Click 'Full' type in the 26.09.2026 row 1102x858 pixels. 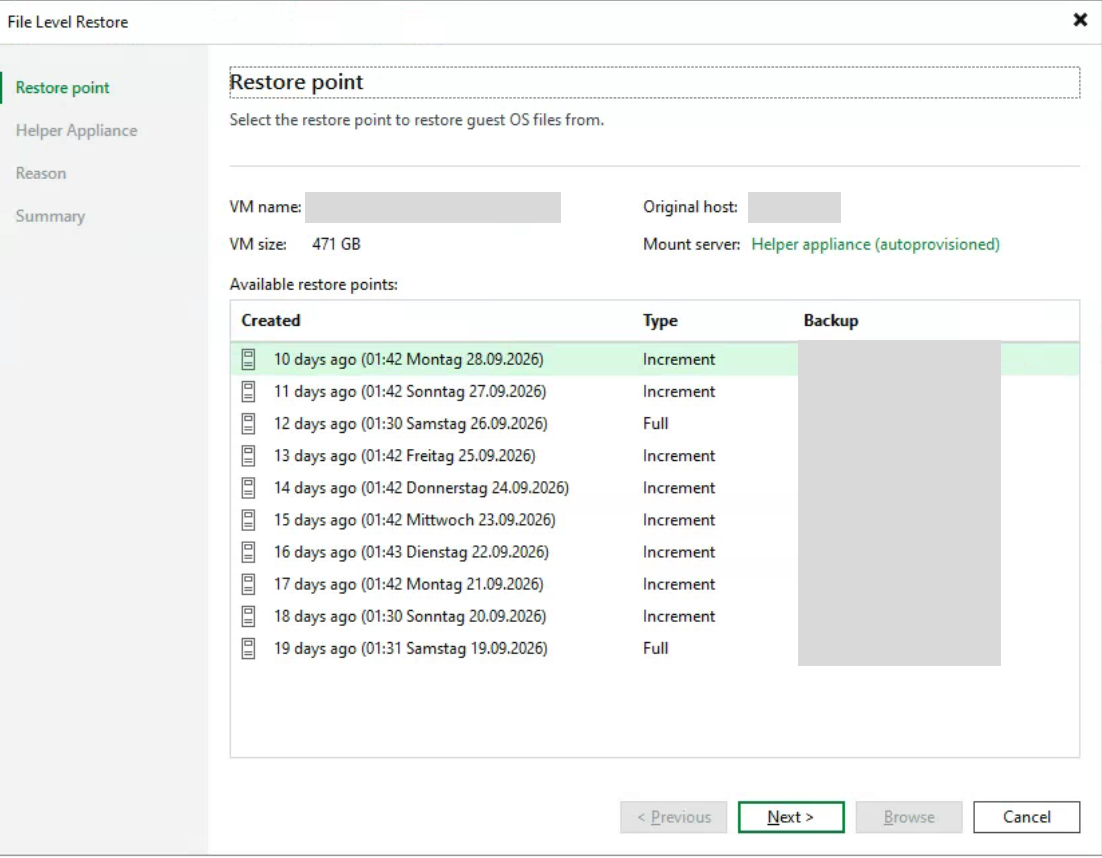655,424
